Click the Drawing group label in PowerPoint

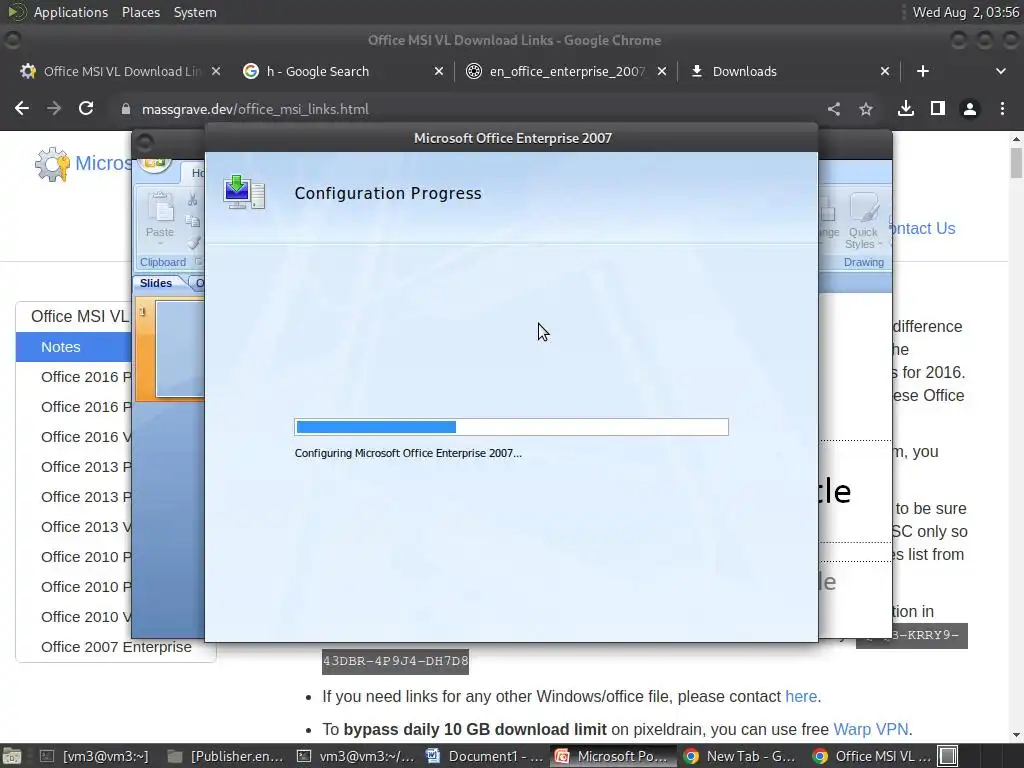click(863, 262)
